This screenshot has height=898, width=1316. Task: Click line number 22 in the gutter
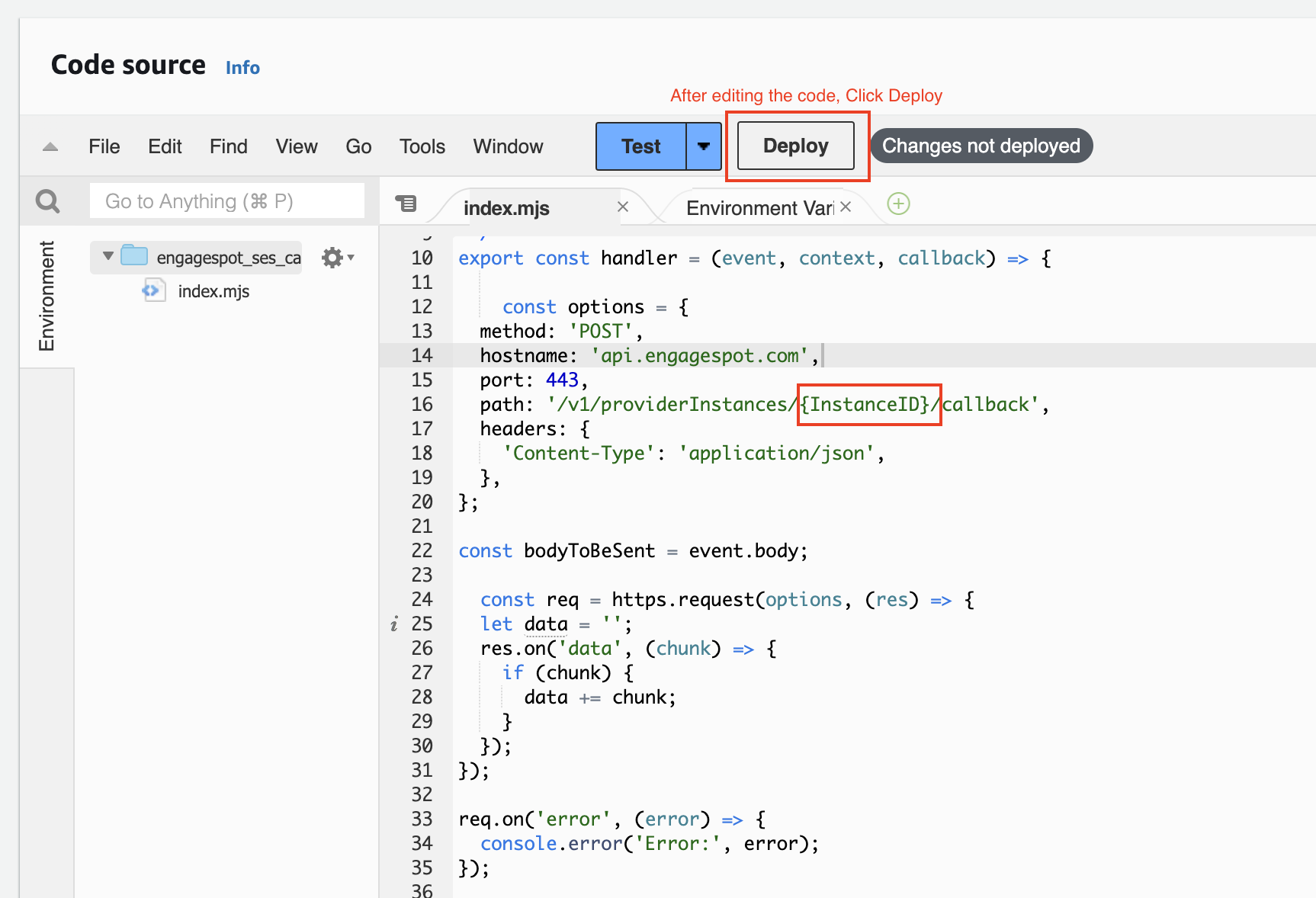[422, 550]
